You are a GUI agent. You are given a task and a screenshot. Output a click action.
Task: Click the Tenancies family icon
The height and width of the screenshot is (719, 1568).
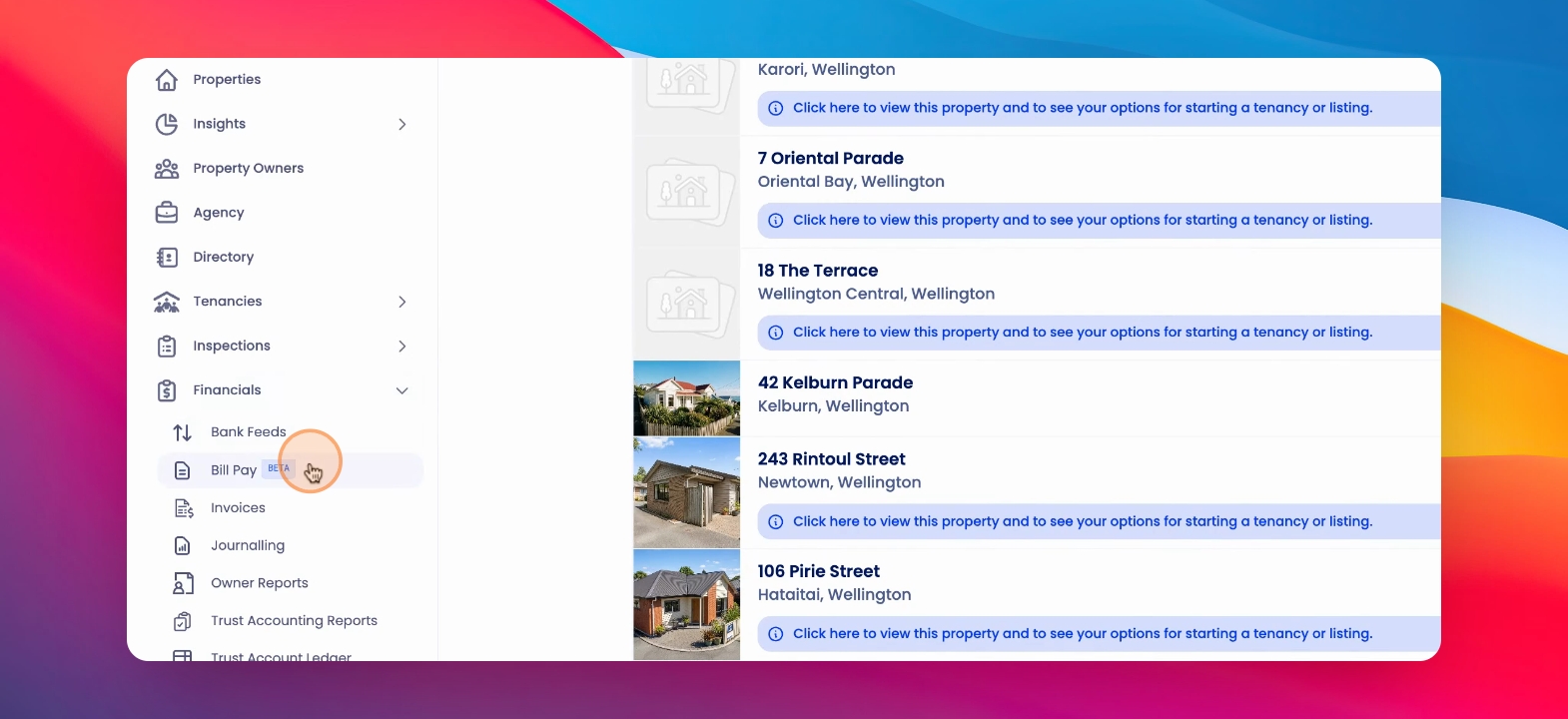point(167,302)
